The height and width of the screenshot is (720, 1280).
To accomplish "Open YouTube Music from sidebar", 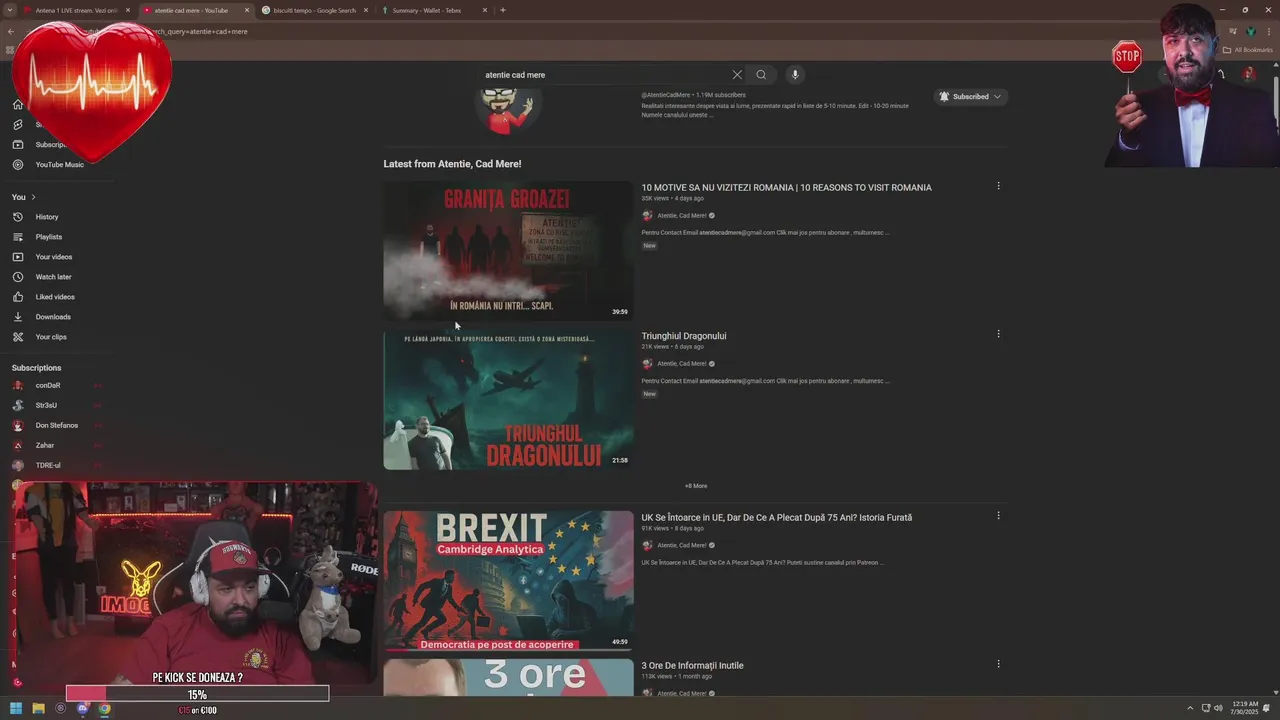I will (x=59, y=165).
